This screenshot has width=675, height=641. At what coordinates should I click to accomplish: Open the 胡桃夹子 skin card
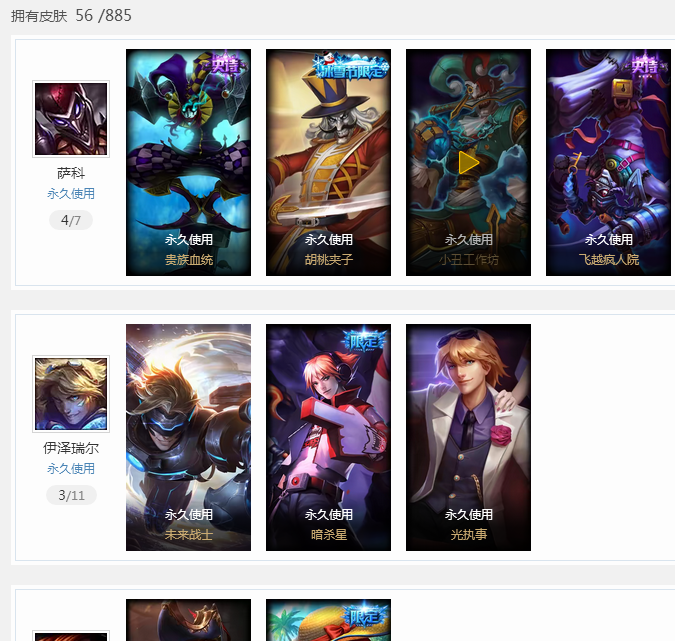328,162
